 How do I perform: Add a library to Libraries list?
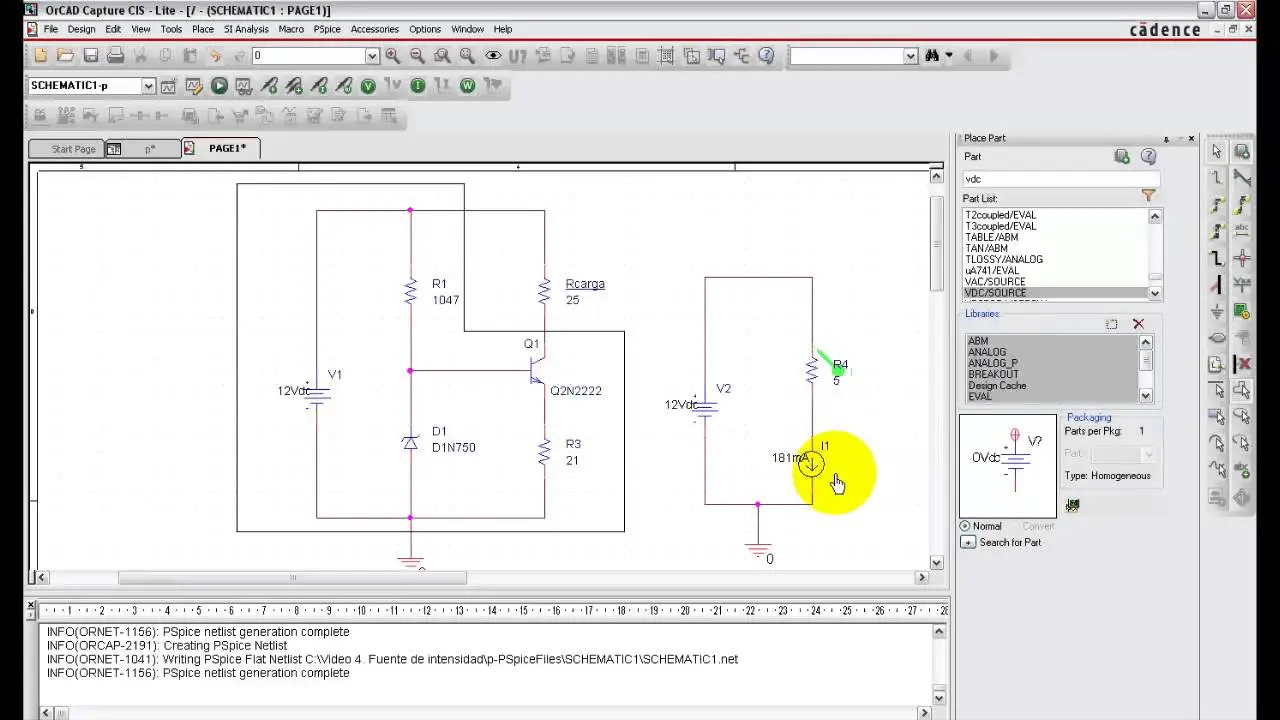click(x=1111, y=324)
